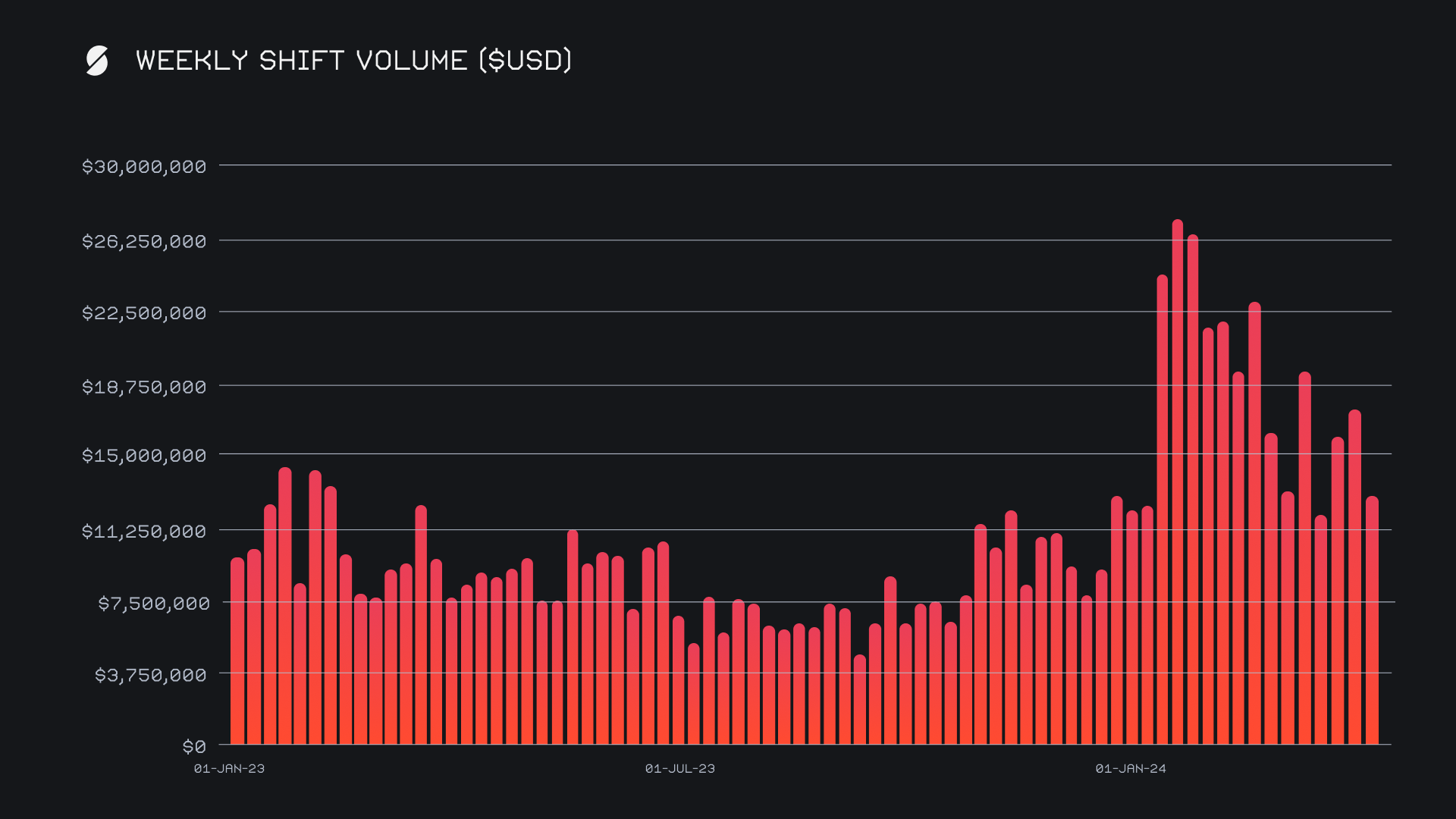Click the last bar on the right
The image size is (1456, 819).
click(1372, 622)
